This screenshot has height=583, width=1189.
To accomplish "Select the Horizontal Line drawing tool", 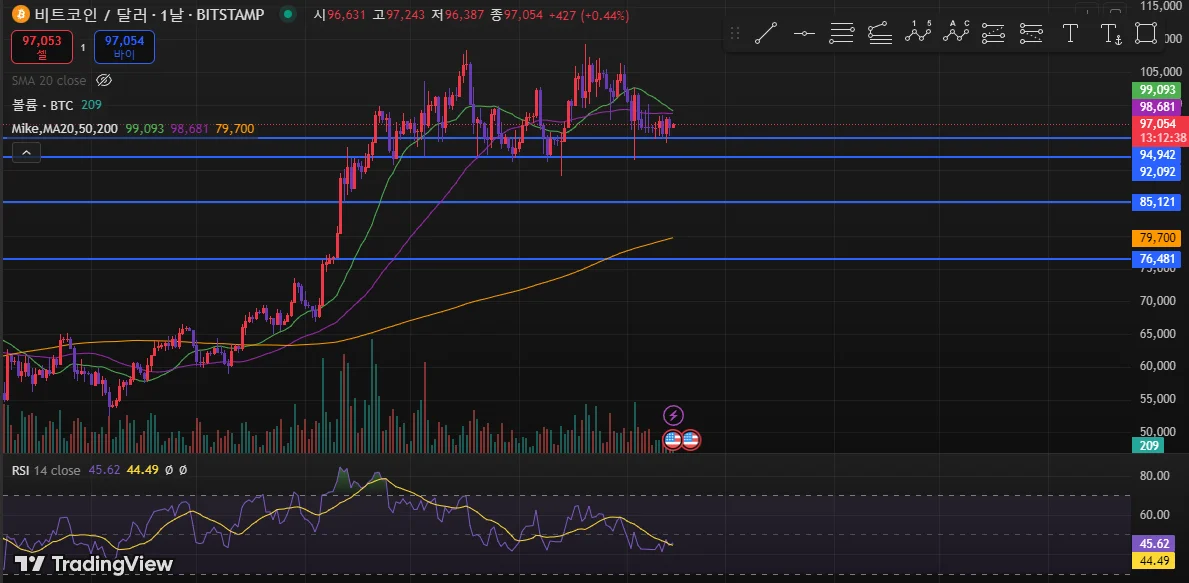I will point(804,33).
